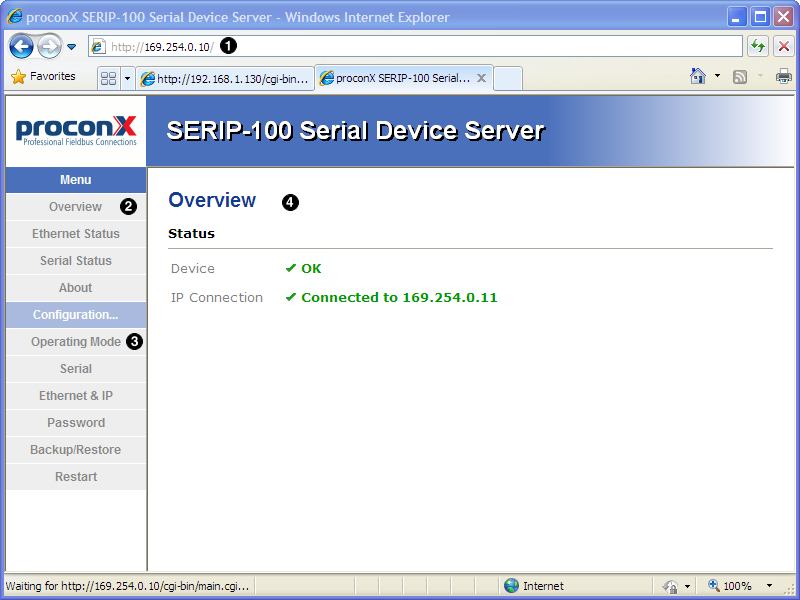800x600 pixels.
Task: Open the Password configuration page
Action: (x=76, y=423)
